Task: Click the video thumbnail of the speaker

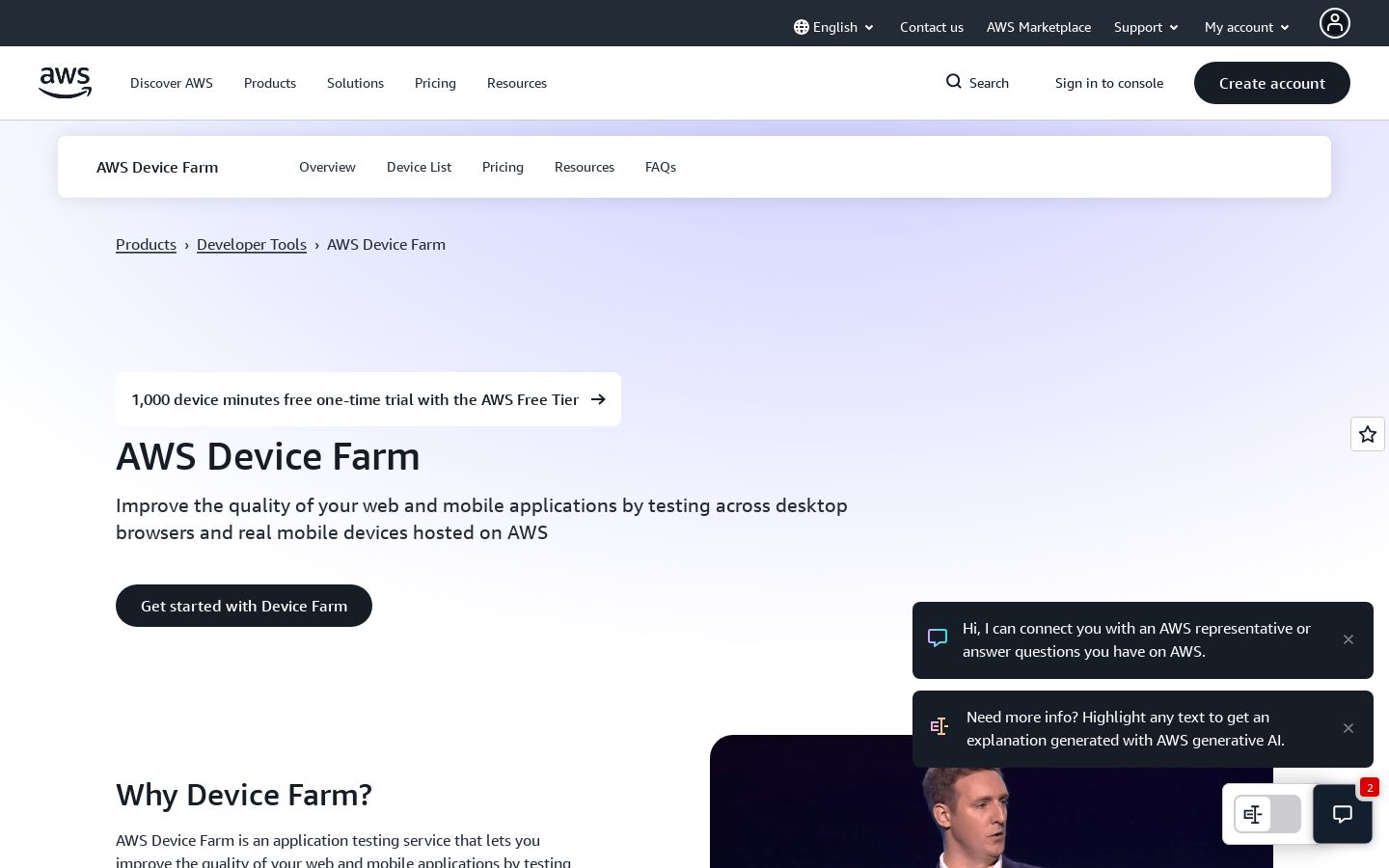Action: tap(992, 801)
